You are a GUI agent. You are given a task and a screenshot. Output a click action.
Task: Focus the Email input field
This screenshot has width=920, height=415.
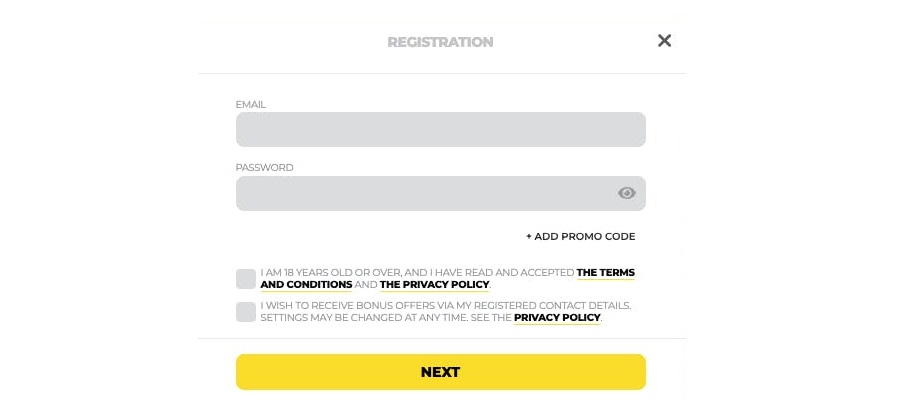(x=441, y=129)
